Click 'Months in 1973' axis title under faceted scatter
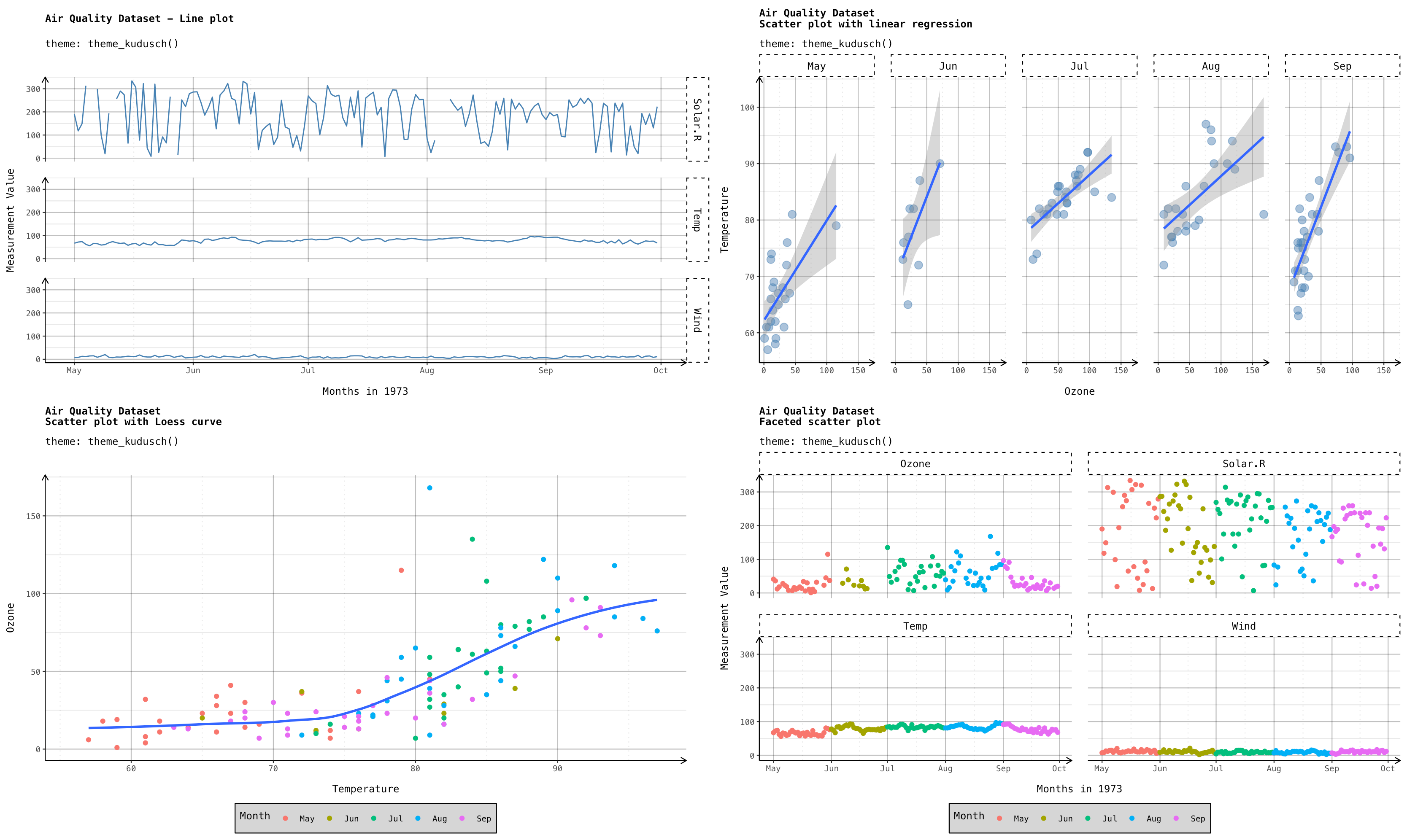This screenshot has height=840, width=1407. pyautogui.click(x=1079, y=789)
